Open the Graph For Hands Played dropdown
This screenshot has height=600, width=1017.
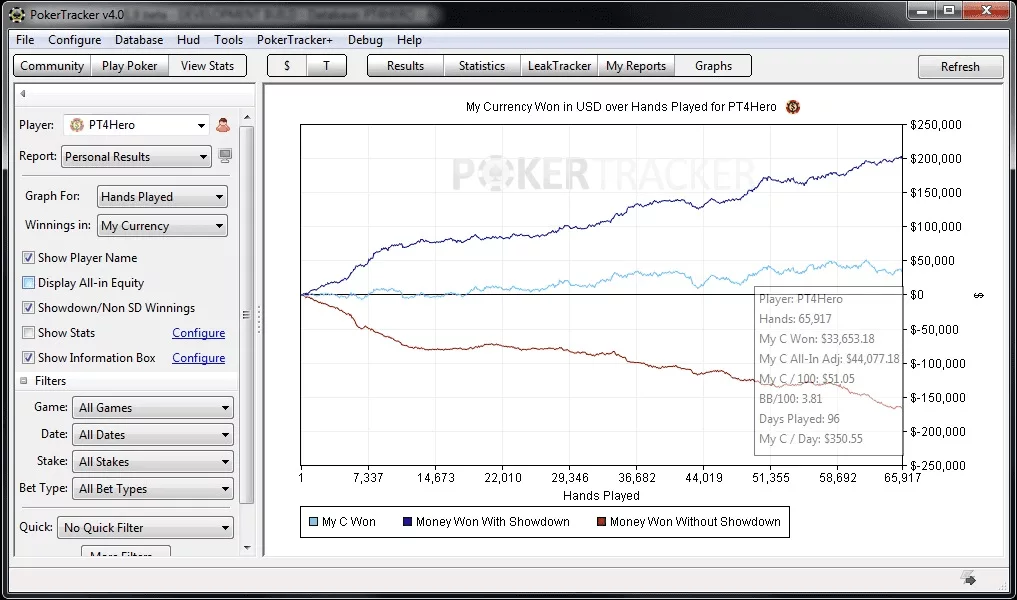162,197
